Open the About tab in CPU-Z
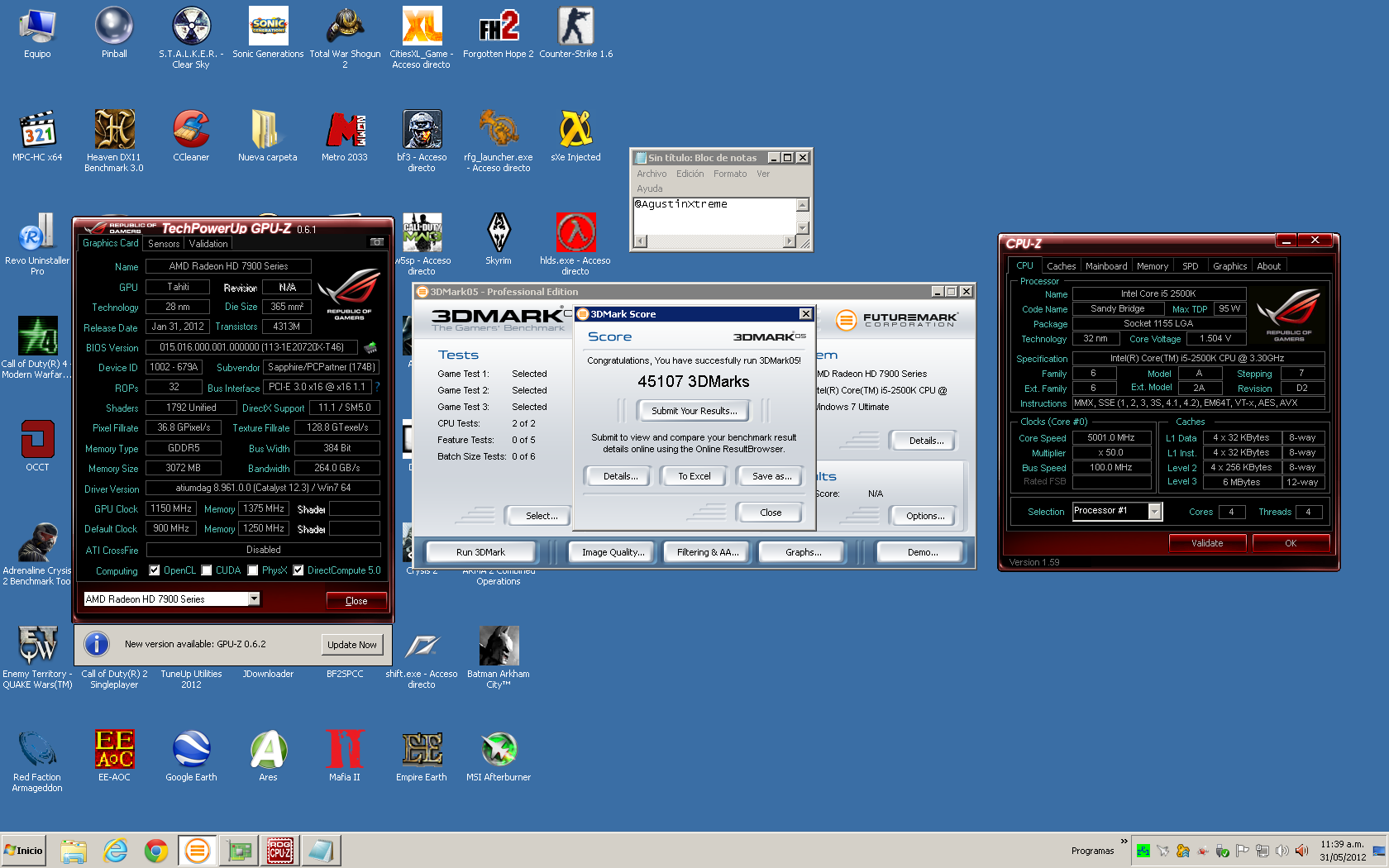The height and width of the screenshot is (868, 1389). click(1268, 266)
